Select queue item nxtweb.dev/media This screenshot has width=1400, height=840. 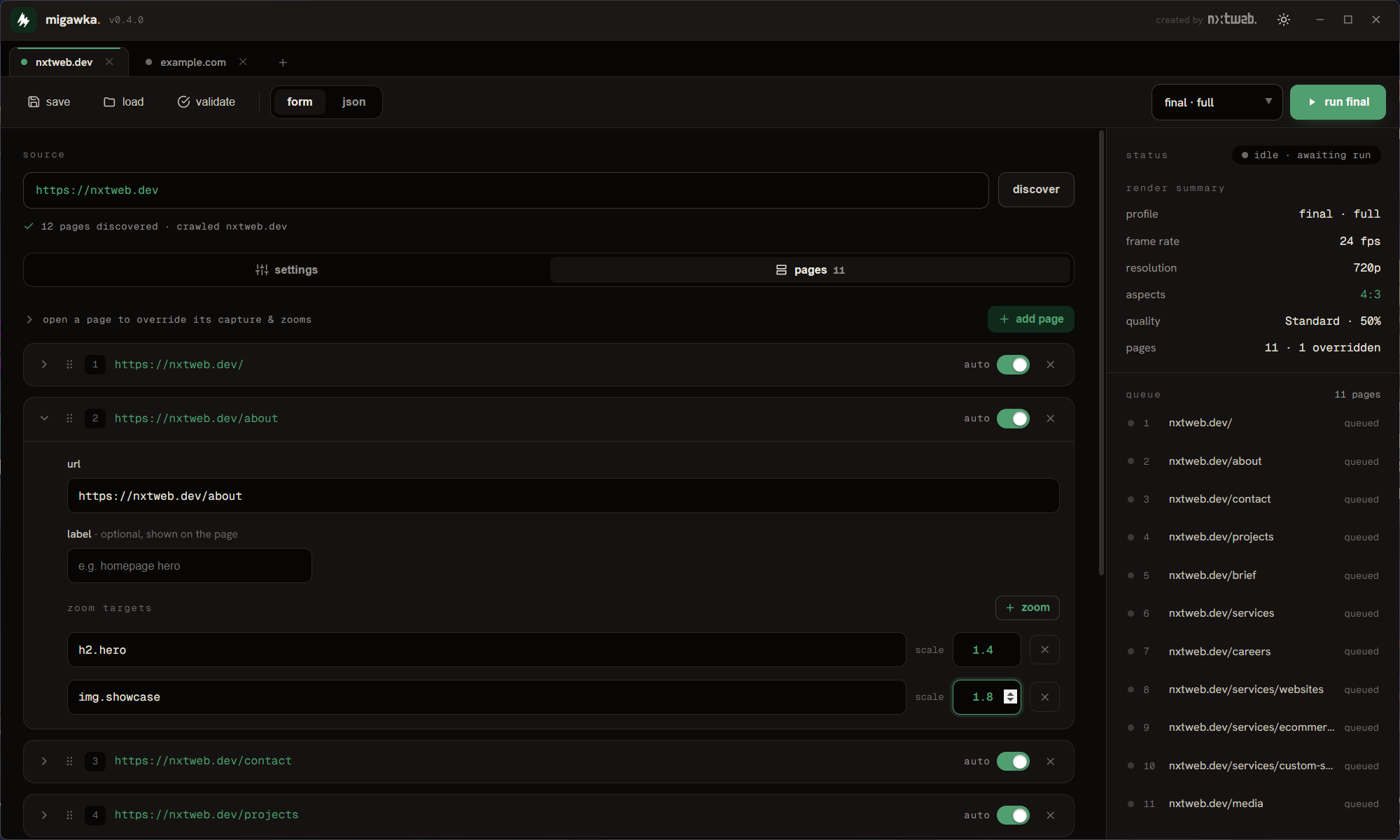(x=1253, y=804)
